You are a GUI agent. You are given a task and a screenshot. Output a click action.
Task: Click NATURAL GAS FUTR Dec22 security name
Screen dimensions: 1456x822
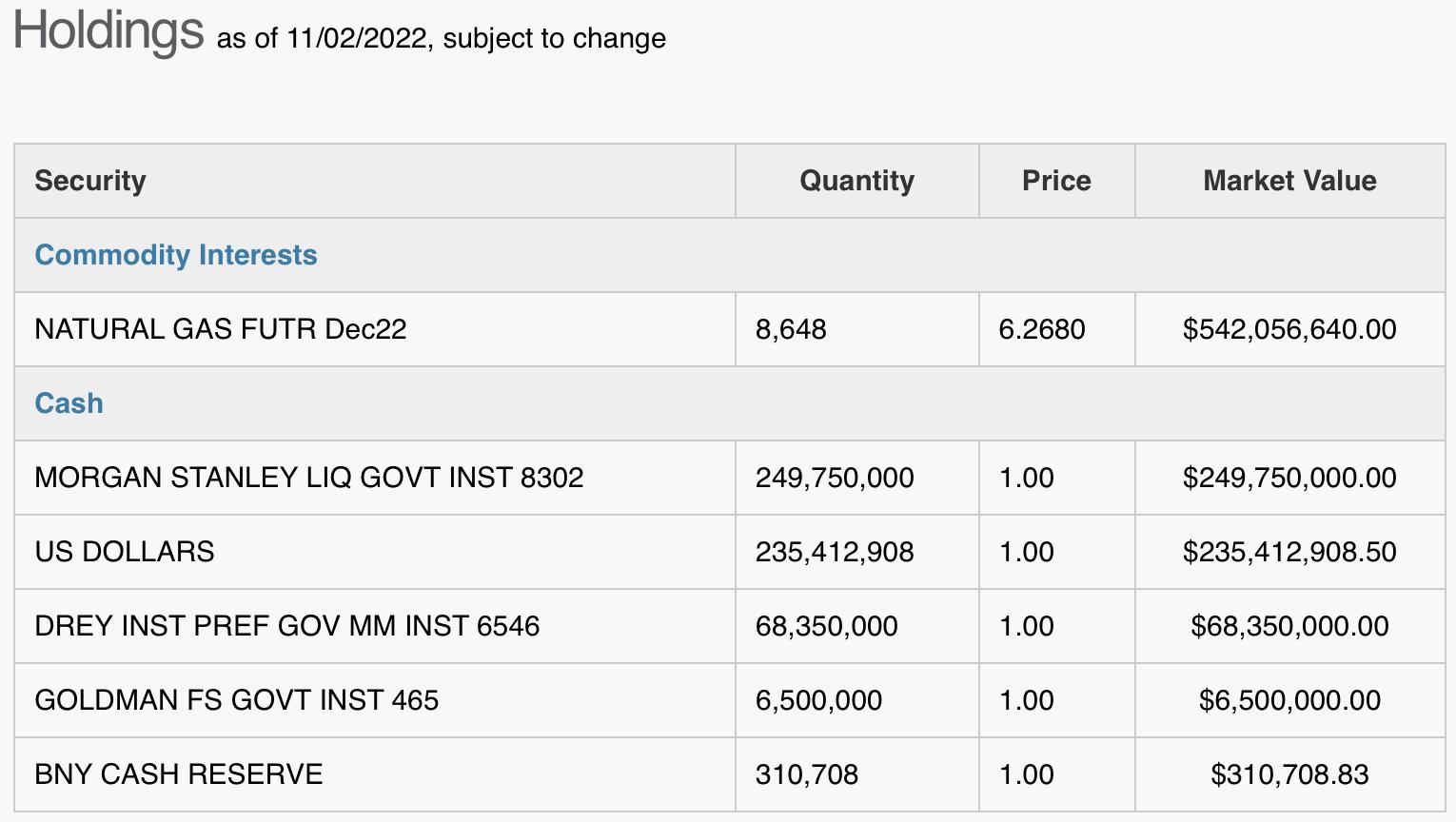221,329
